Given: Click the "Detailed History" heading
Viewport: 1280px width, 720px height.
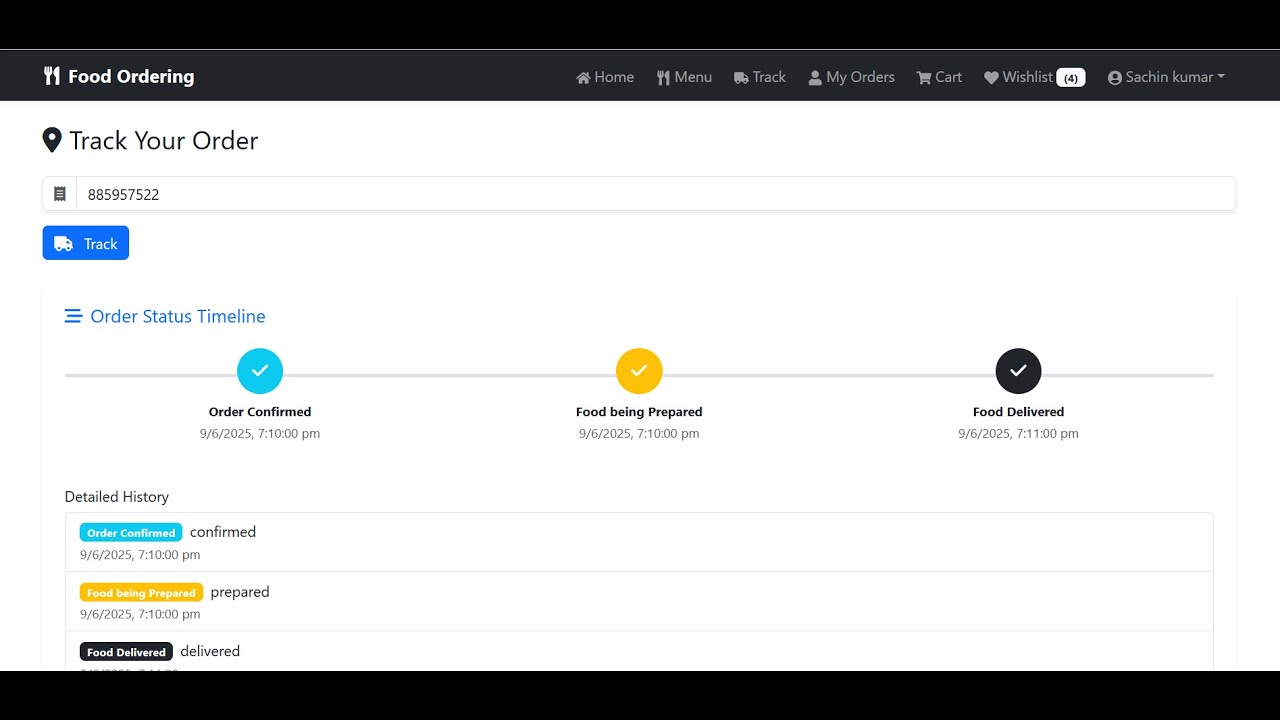Looking at the screenshot, I should [117, 497].
